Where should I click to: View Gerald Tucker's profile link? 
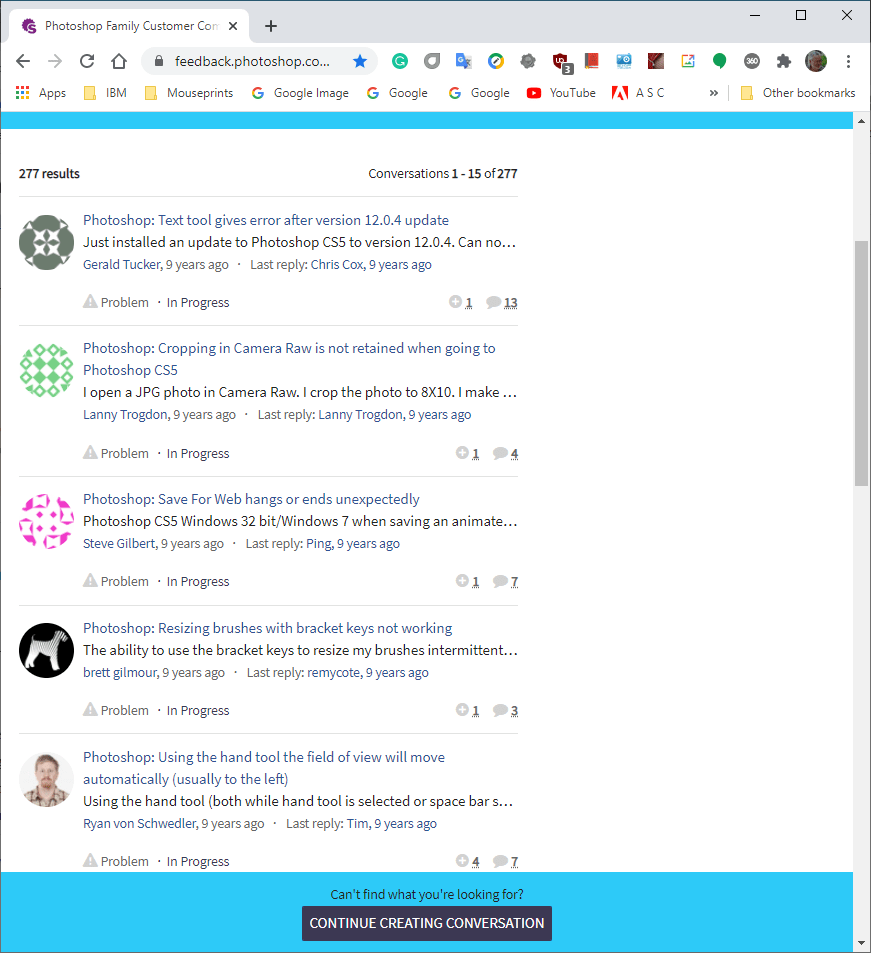[122, 264]
